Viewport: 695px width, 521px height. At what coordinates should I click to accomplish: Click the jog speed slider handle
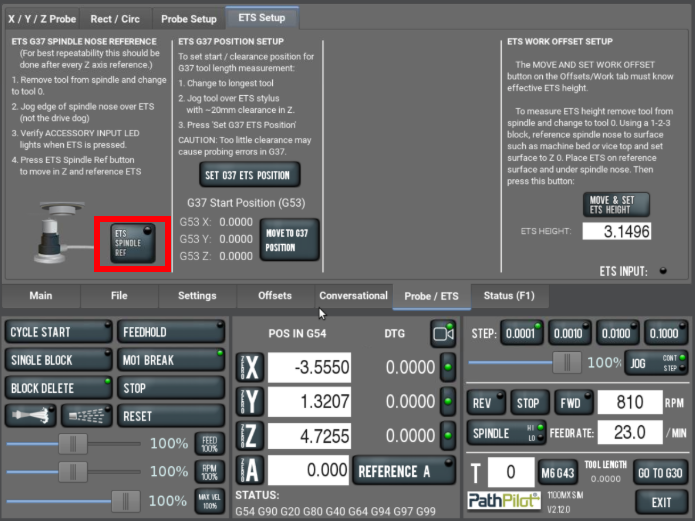click(x=567, y=362)
